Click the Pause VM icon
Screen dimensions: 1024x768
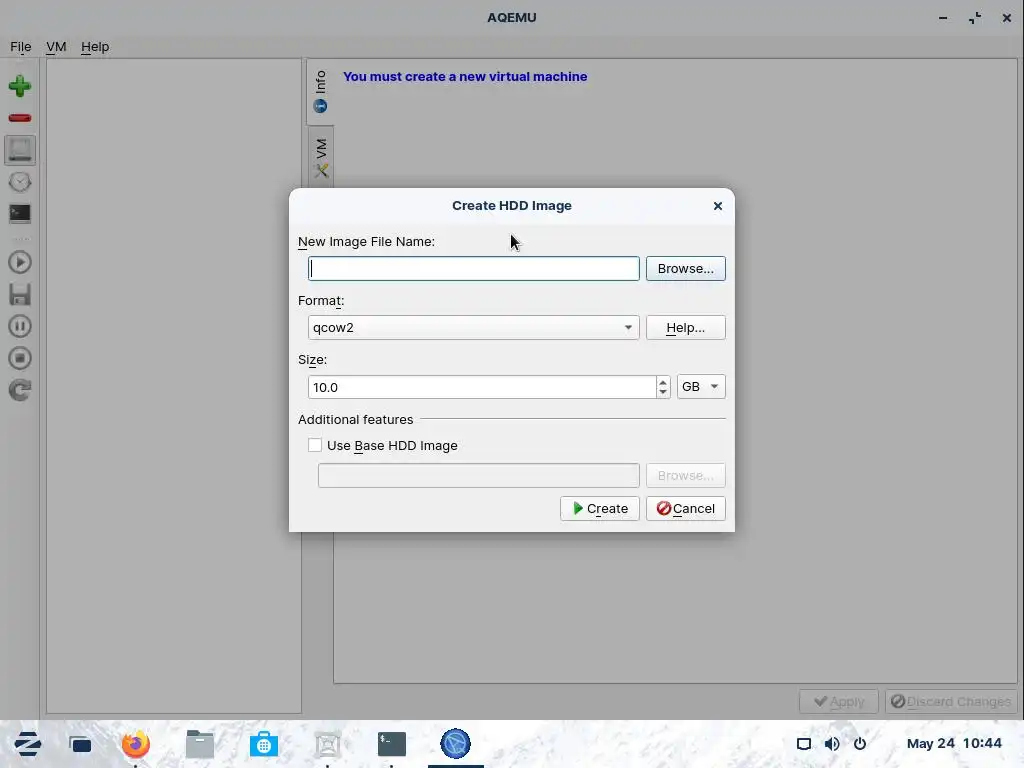click(20, 327)
